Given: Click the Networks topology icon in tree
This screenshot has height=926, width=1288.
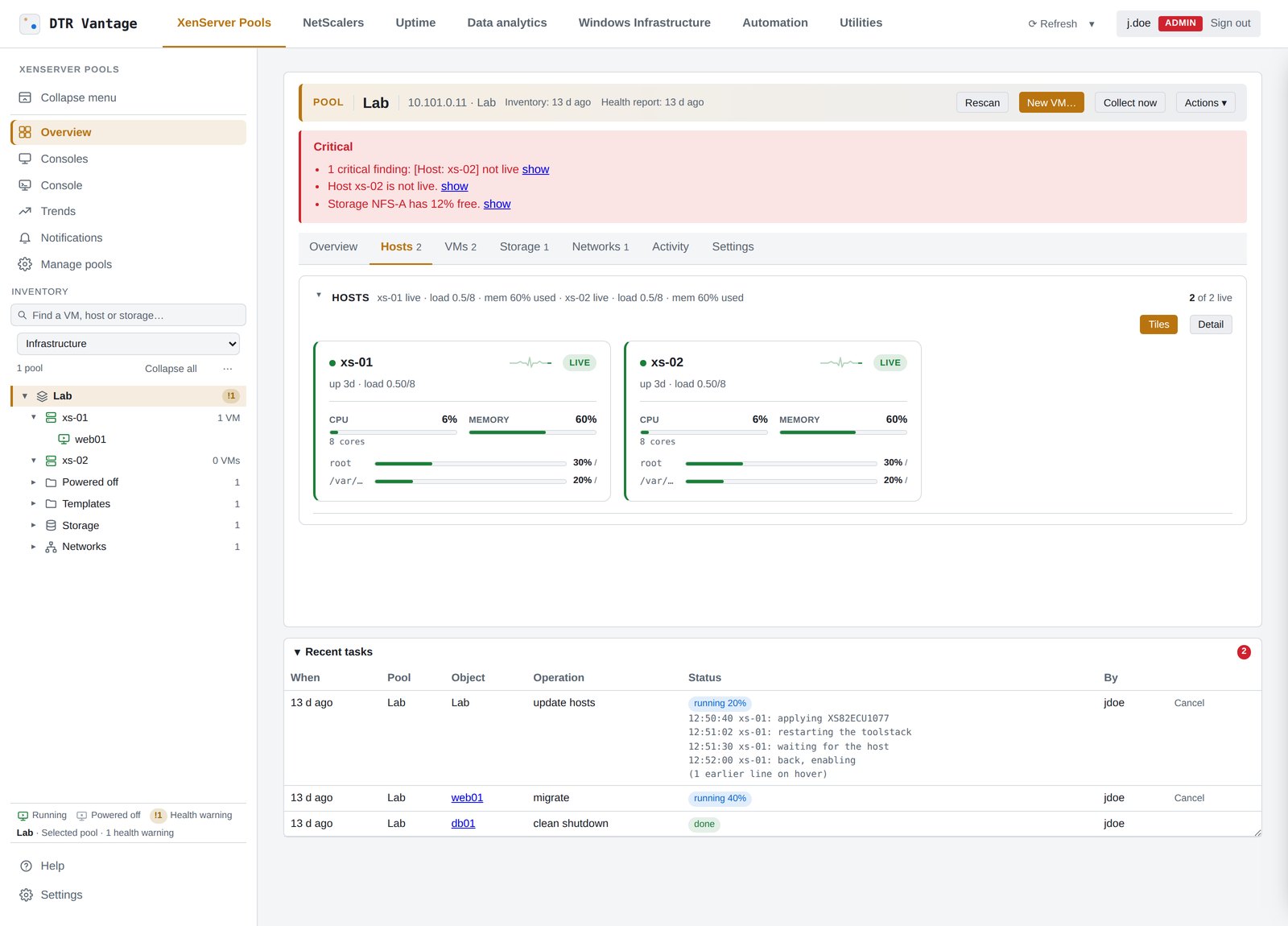Looking at the screenshot, I should pos(51,547).
